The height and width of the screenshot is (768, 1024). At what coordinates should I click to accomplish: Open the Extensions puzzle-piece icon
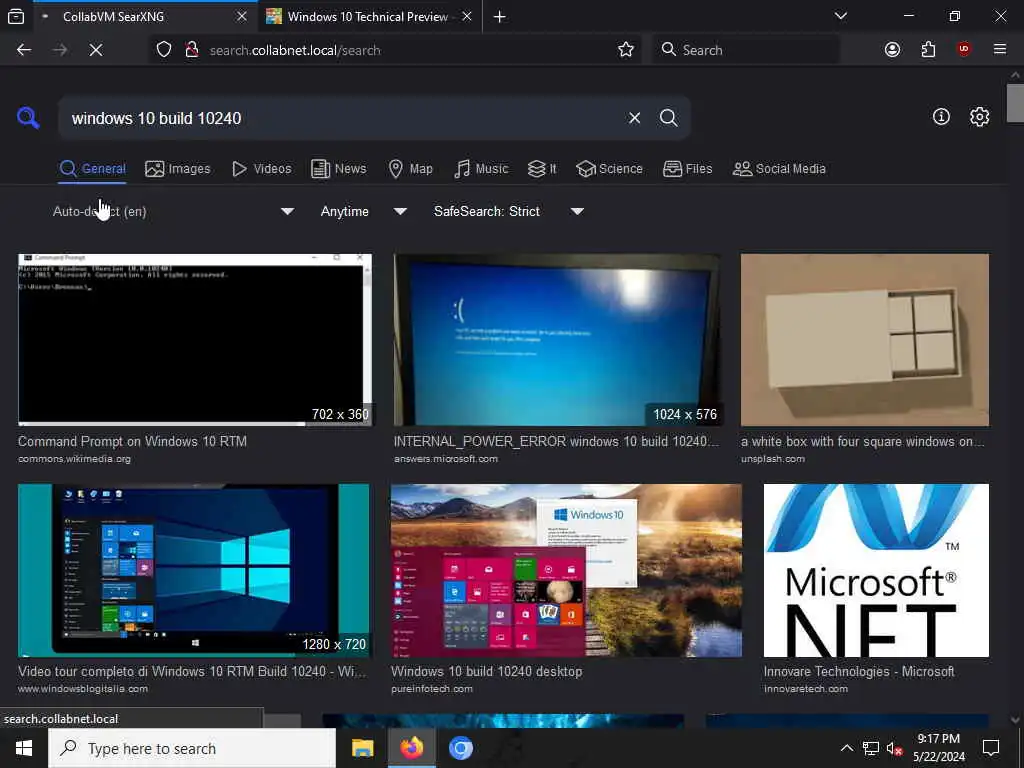pyautogui.click(x=928, y=50)
